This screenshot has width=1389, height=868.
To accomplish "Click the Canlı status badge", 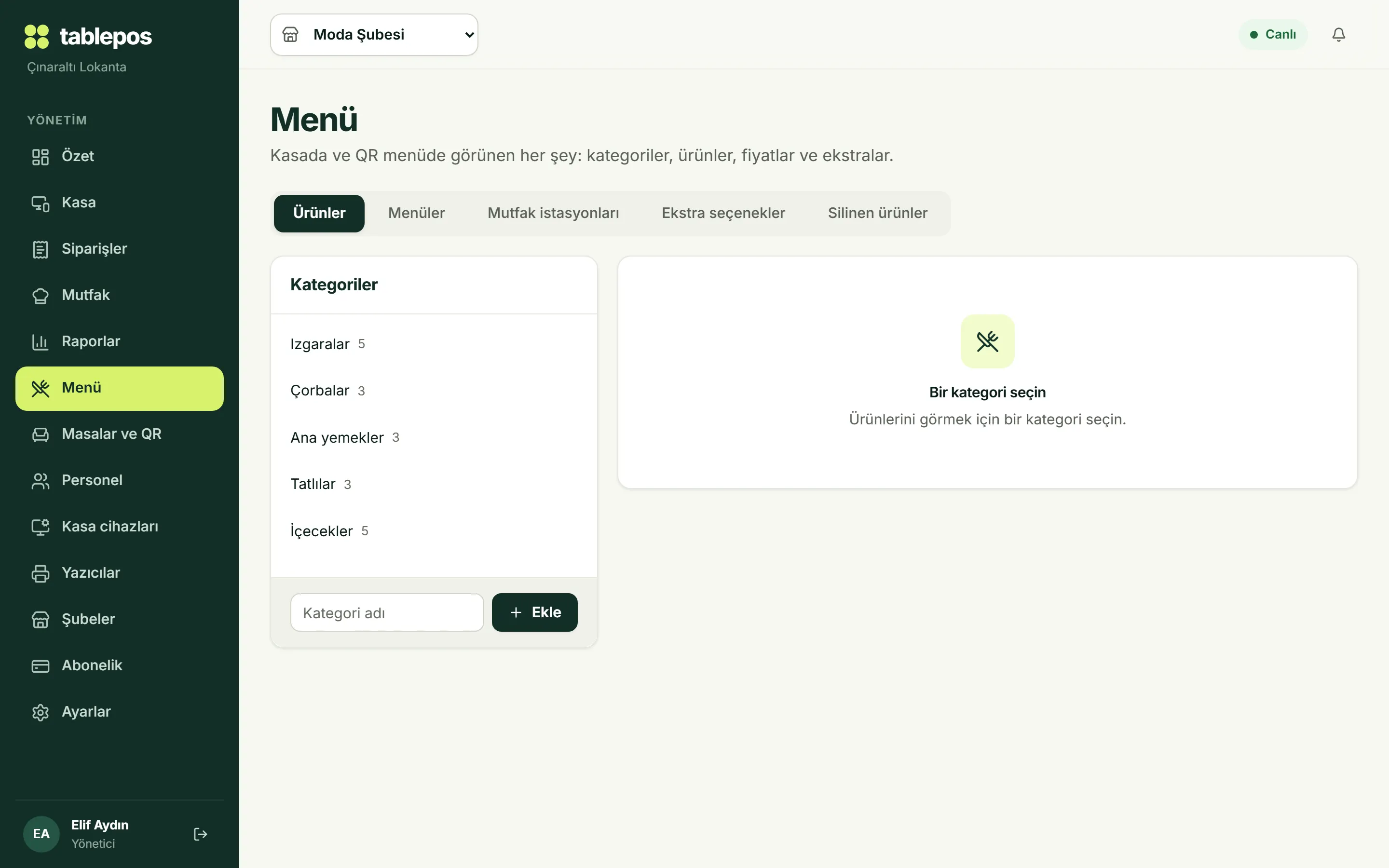I will click(x=1272, y=35).
